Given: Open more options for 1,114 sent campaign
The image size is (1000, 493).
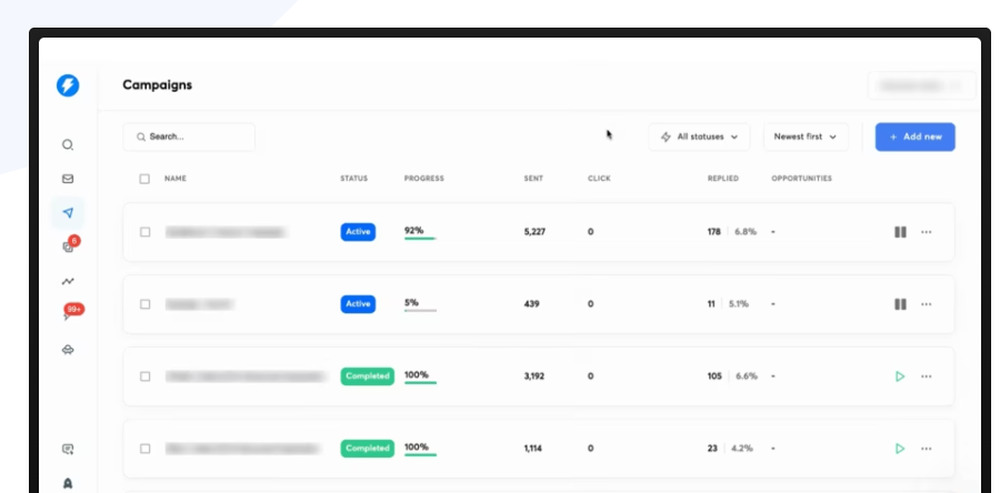Looking at the screenshot, I should tap(926, 448).
